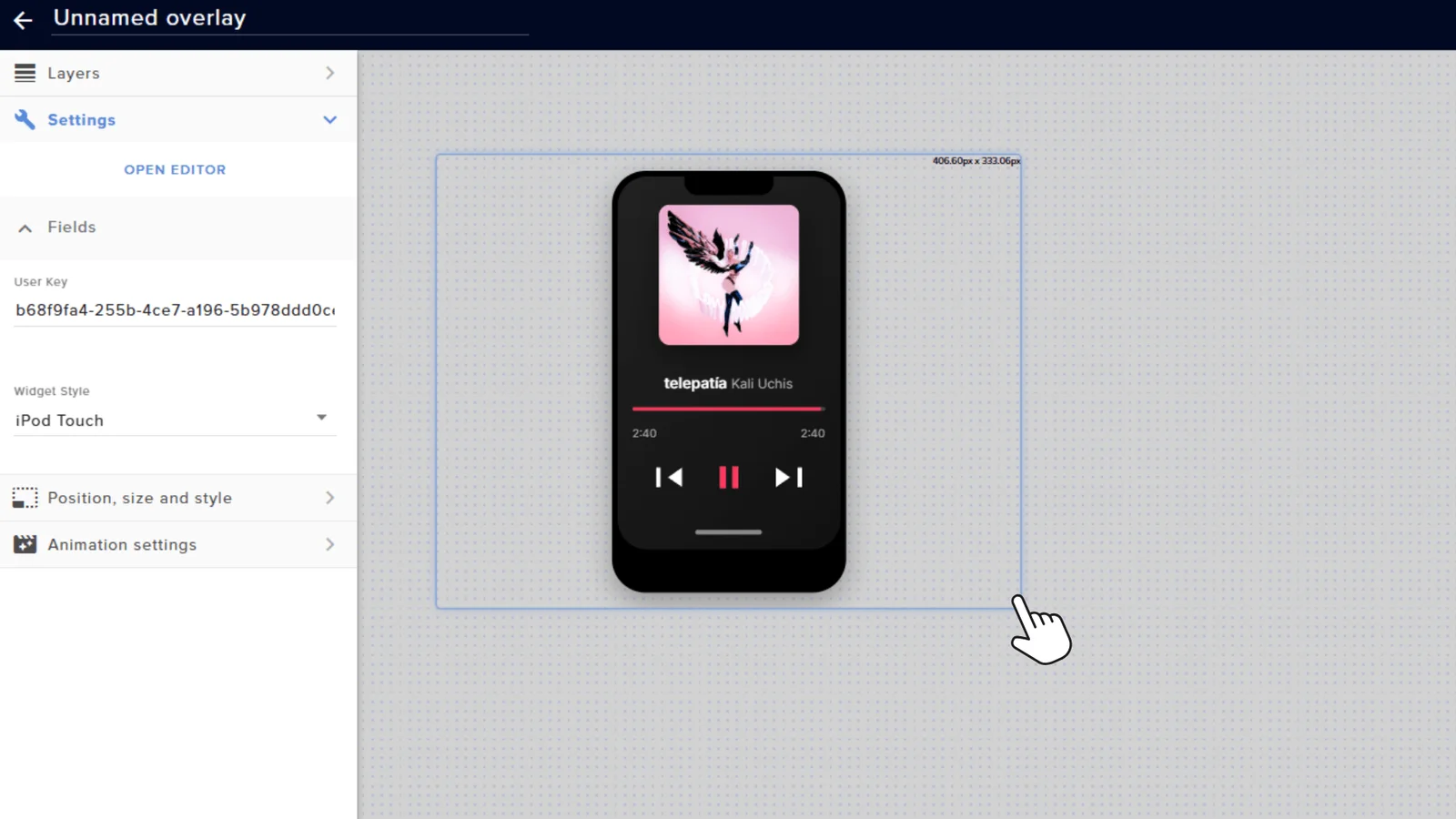The image size is (1456, 819).
Task: Collapse the Fields section
Action: coord(25,227)
